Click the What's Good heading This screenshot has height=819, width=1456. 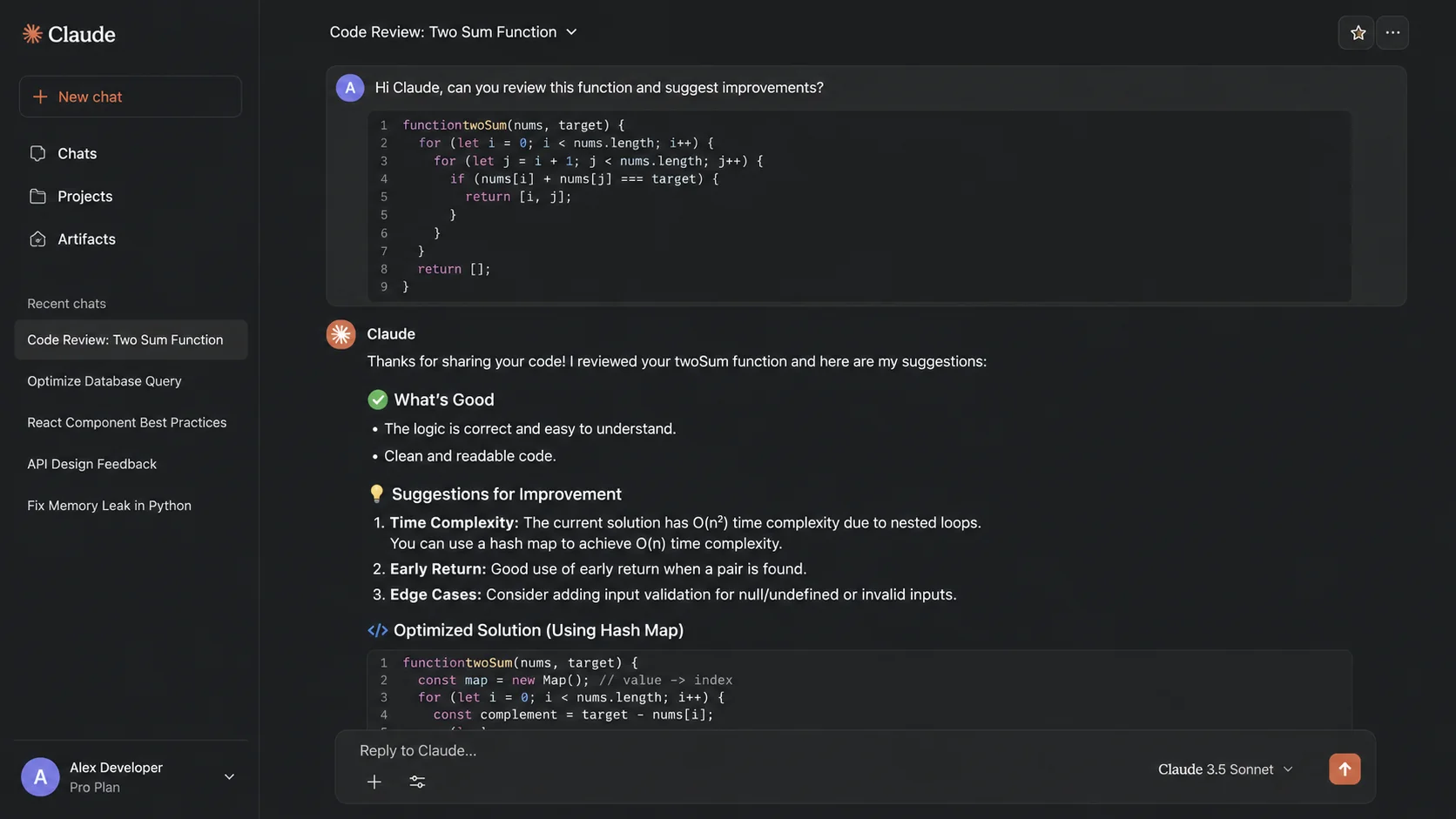tap(444, 399)
